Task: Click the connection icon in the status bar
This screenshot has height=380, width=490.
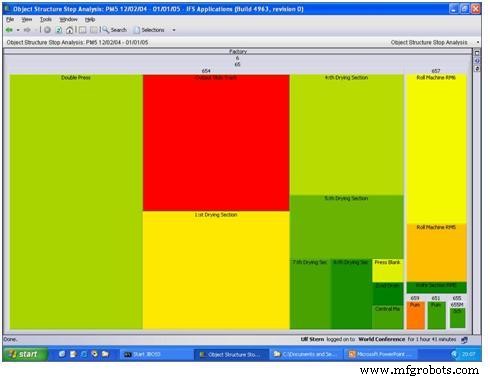Action: [x=464, y=340]
